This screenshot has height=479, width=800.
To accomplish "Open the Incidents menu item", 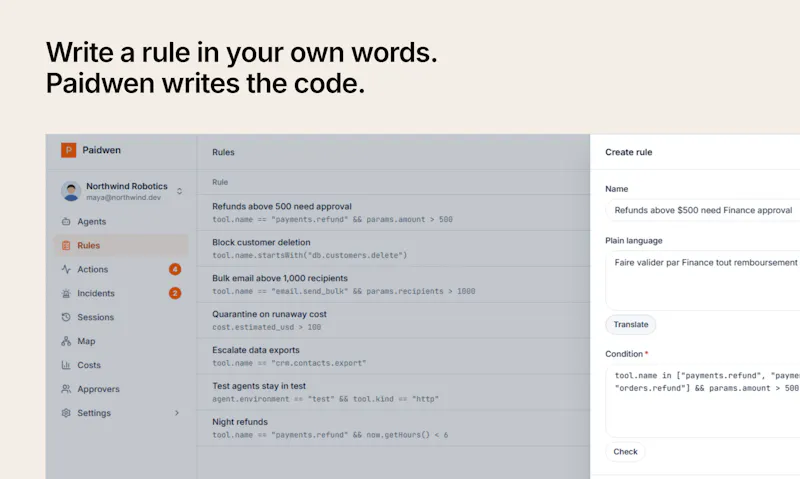I will [x=121, y=293].
